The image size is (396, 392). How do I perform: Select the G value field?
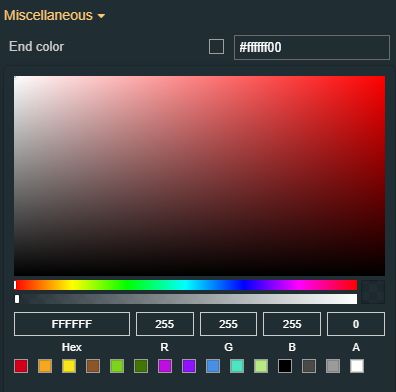(228, 324)
